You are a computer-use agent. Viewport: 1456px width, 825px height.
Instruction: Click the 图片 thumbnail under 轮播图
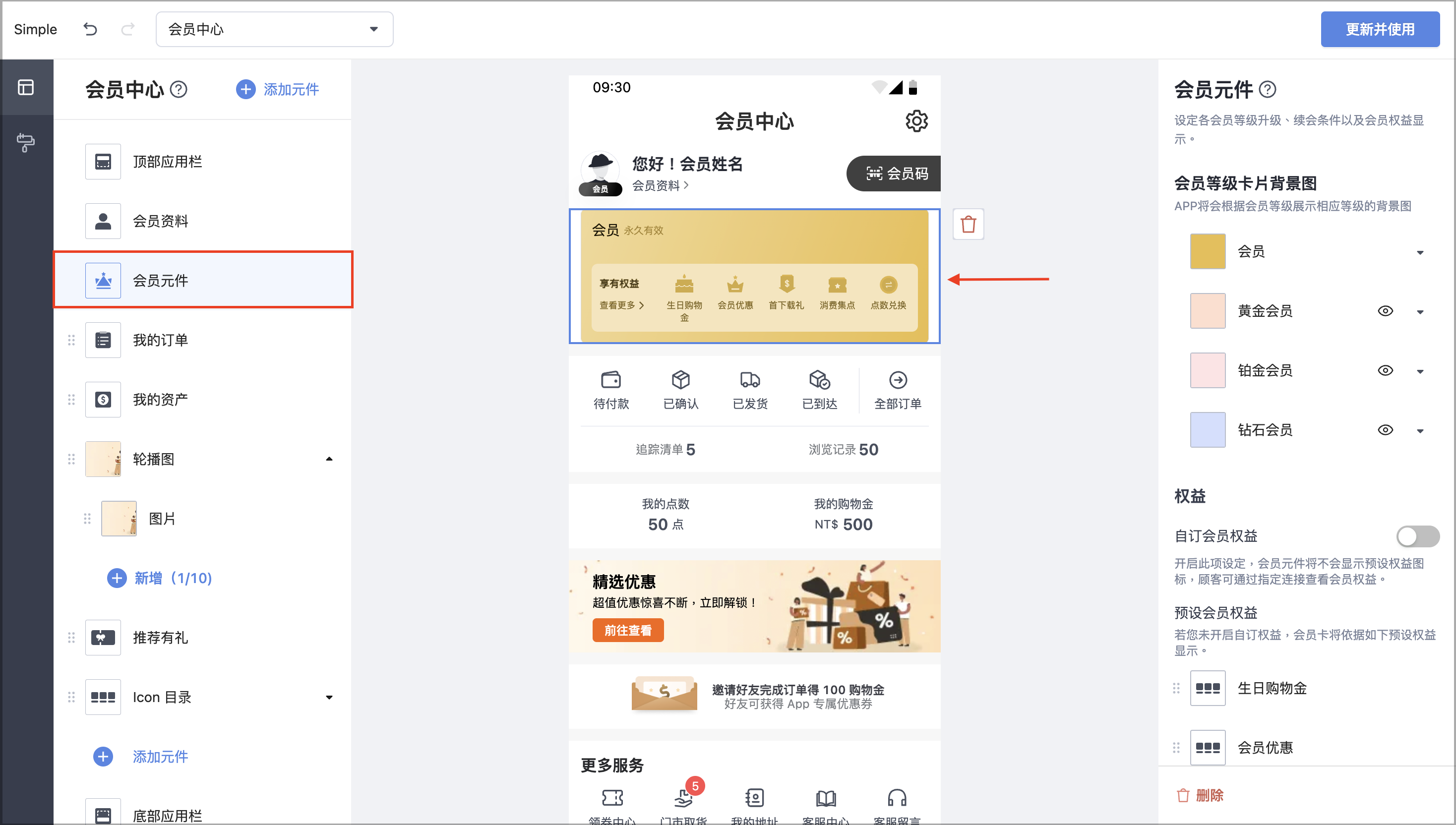pos(119,519)
